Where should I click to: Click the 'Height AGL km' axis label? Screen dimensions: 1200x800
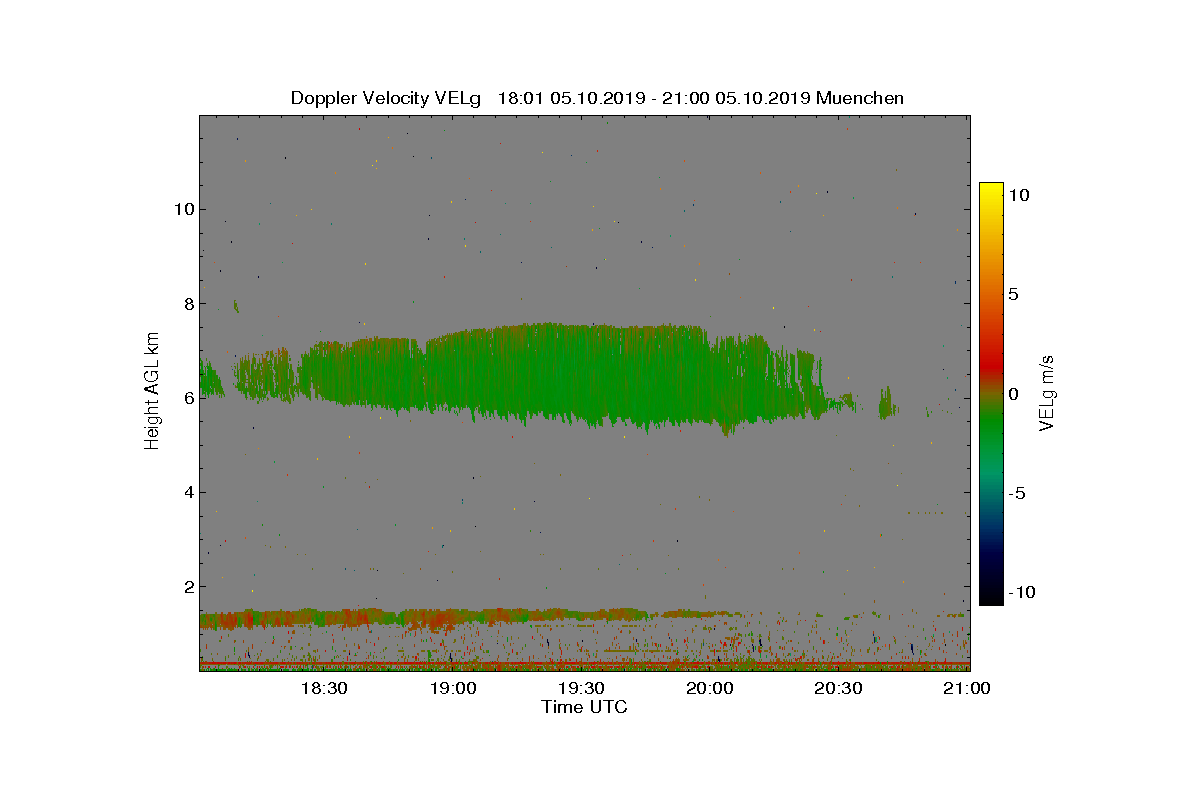point(152,392)
